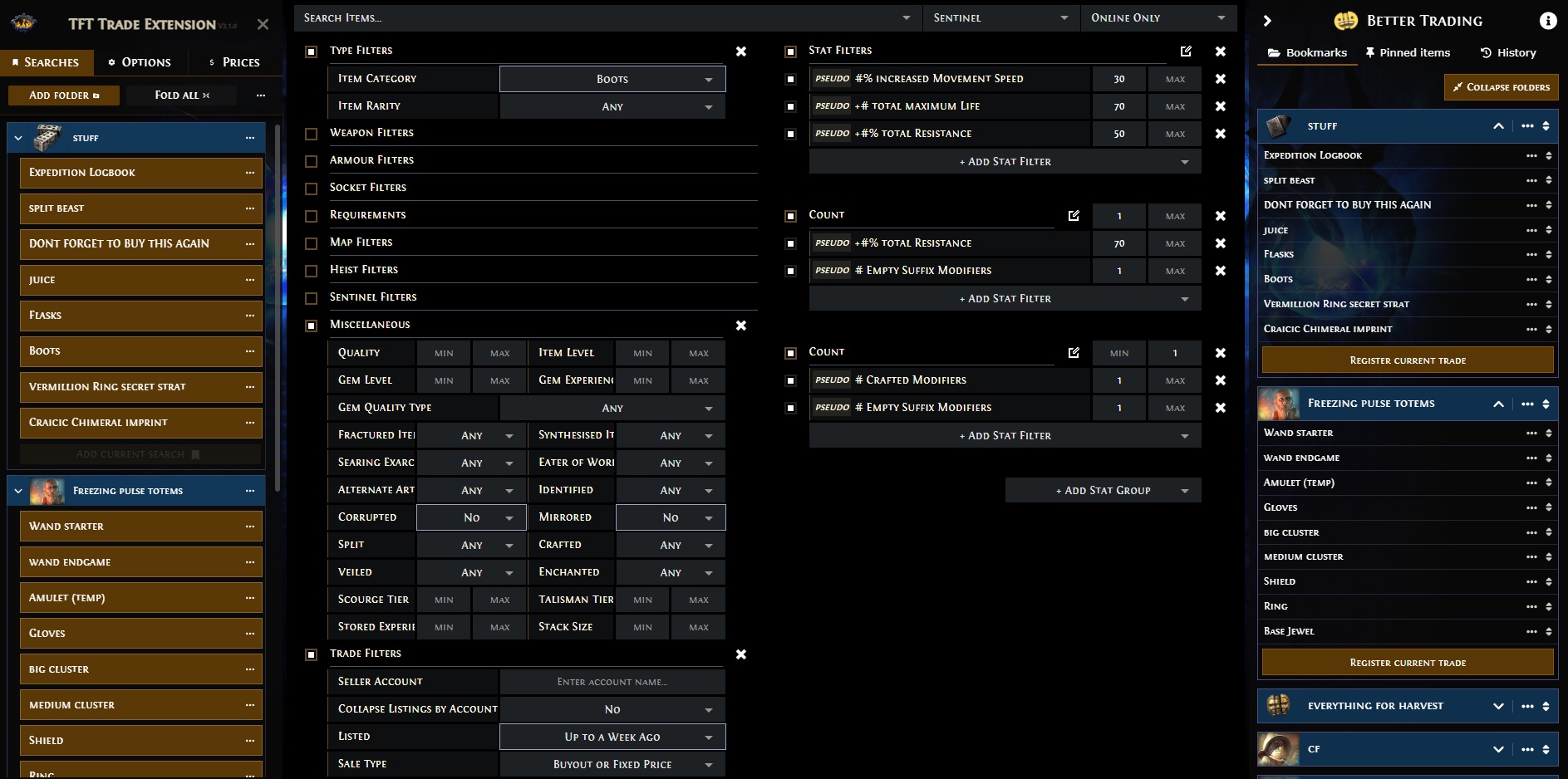
Task: Click the Add Folder button
Action: pyautogui.click(x=64, y=96)
